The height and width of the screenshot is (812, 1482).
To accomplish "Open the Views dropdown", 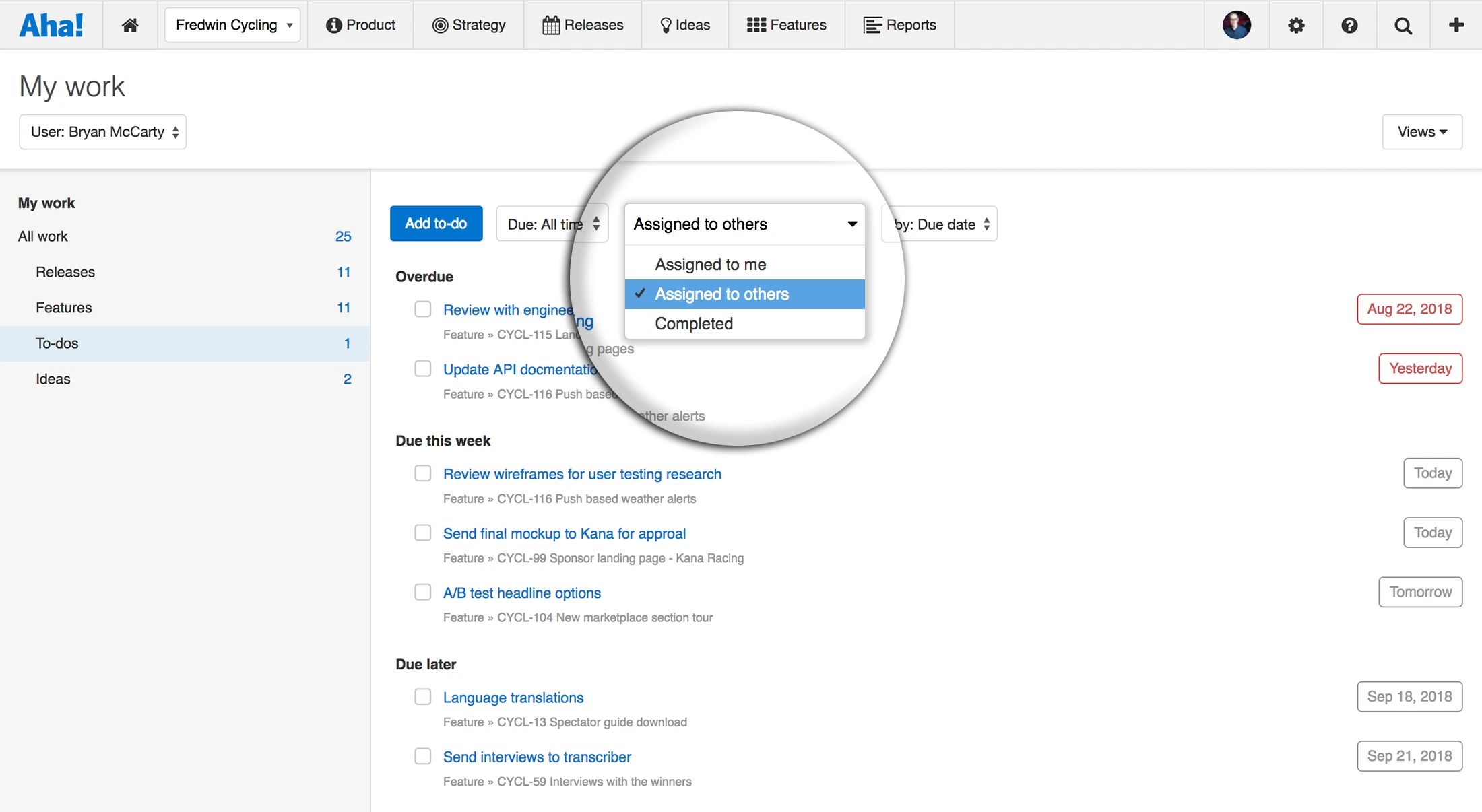I will [1421, 132].
